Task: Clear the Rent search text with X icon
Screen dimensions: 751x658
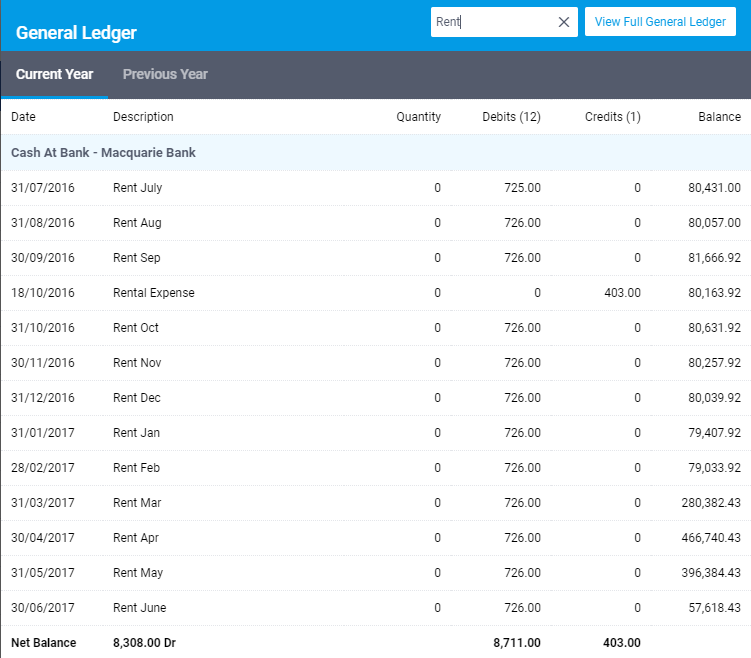Action: pos(564,22)
